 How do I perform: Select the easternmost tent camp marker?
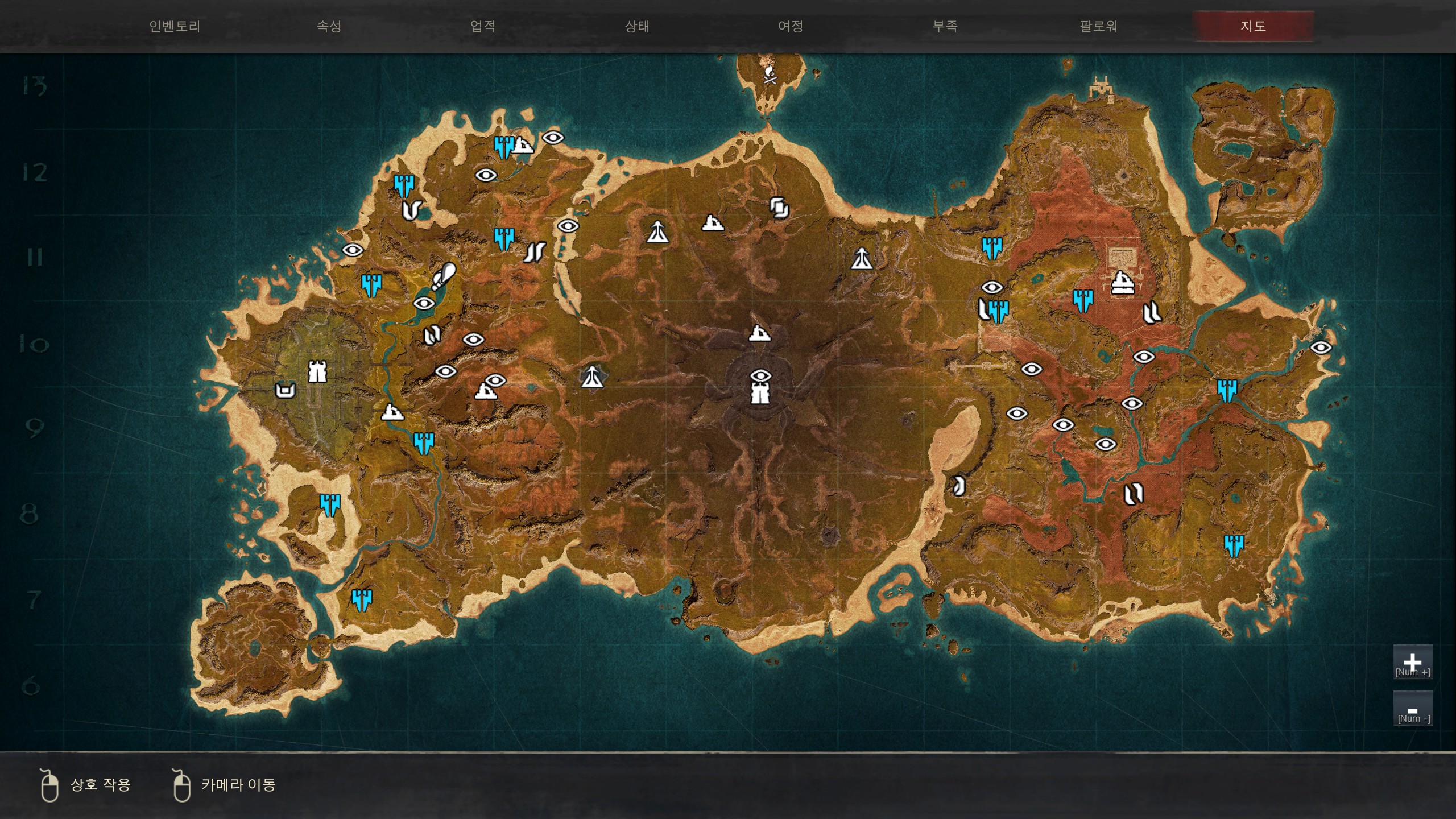[862, 259]
